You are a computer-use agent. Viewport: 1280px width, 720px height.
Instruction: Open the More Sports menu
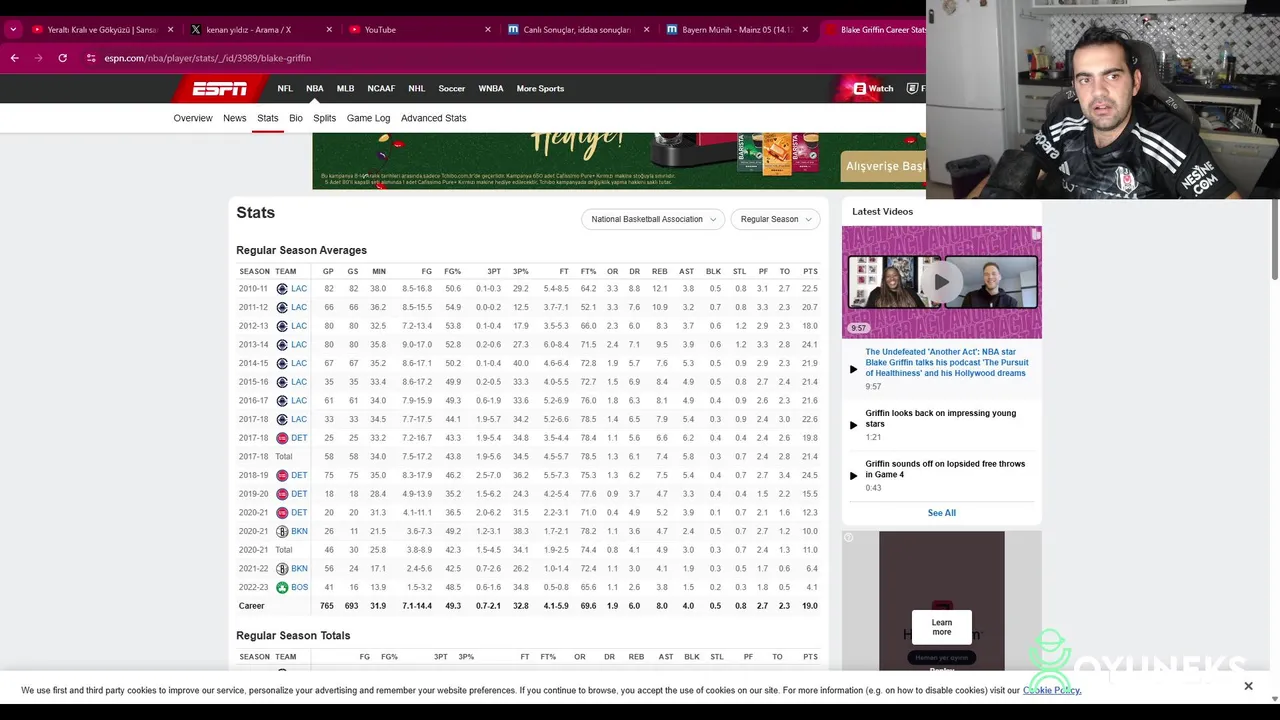pos(540,89)
